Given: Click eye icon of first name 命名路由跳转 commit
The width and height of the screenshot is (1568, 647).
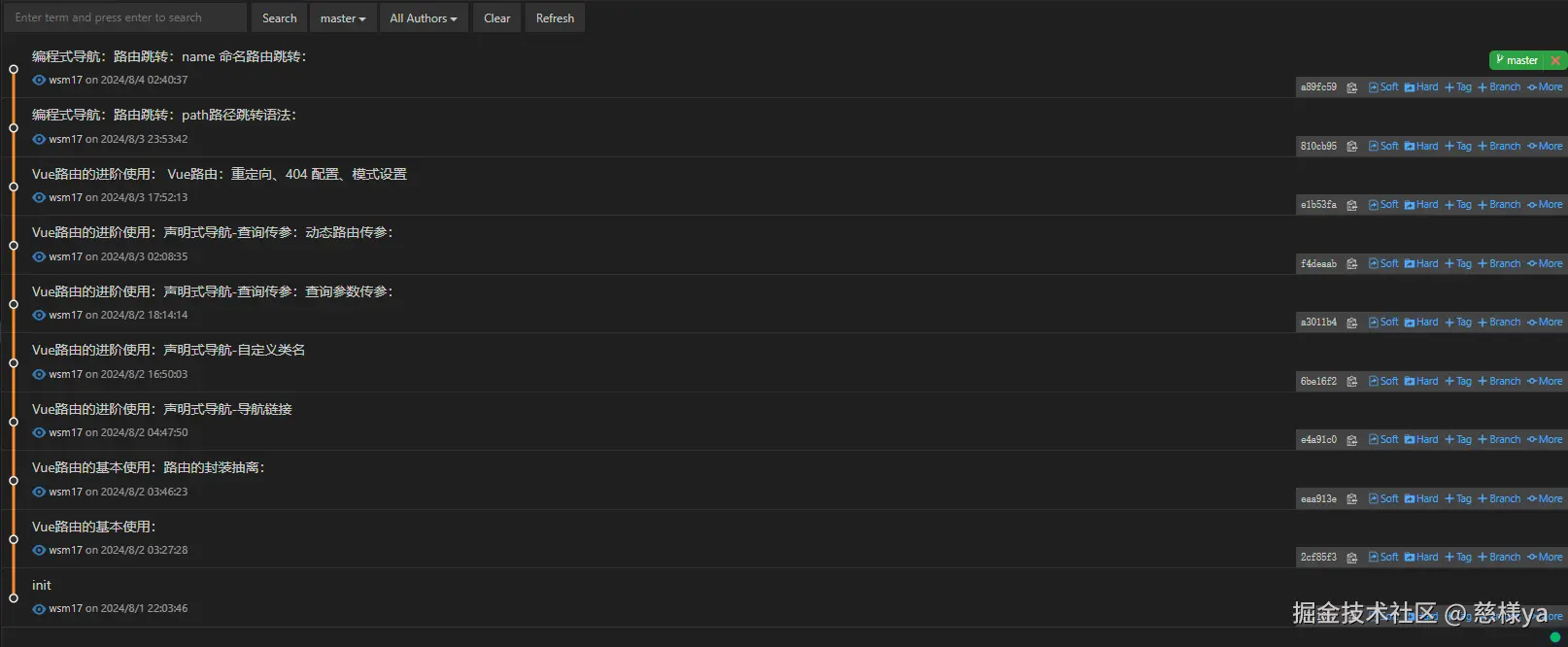Looking at the screenshot, I should 39,81.
